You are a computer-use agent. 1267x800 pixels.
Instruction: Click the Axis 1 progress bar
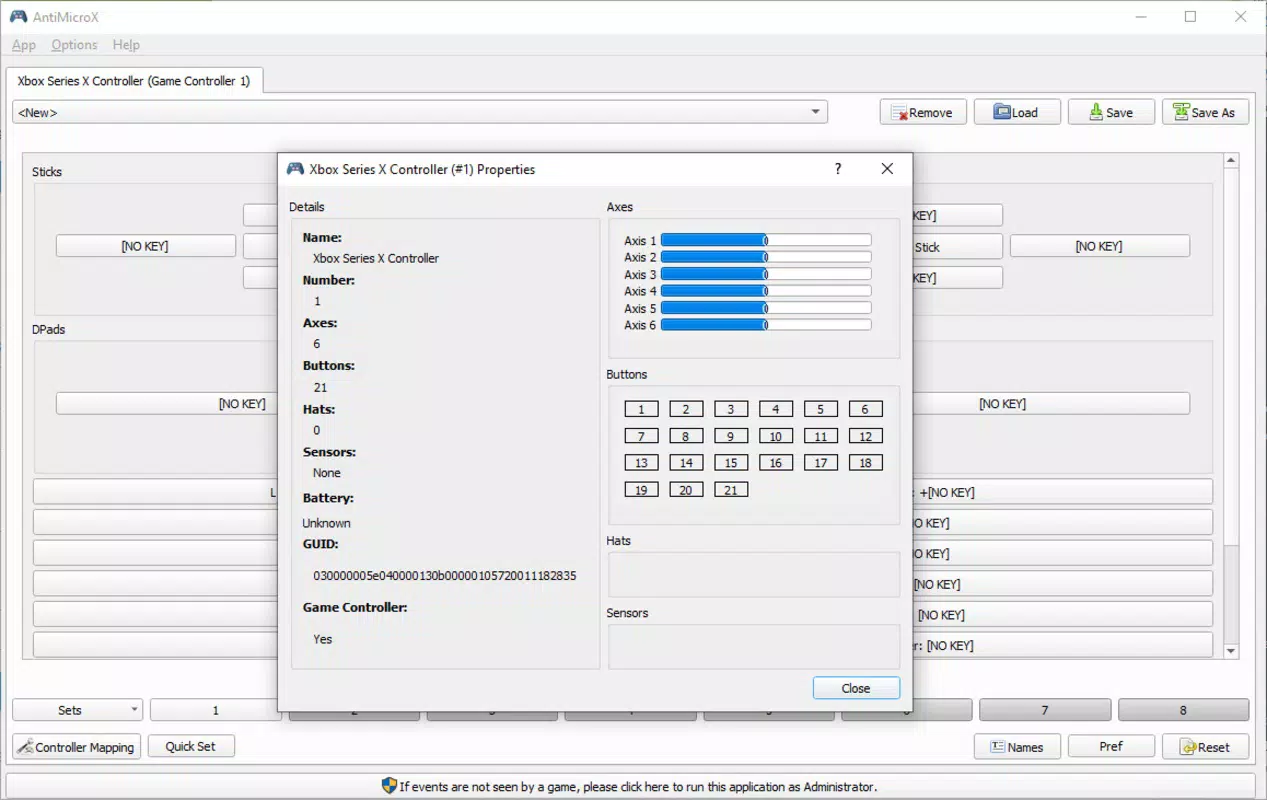766,240
